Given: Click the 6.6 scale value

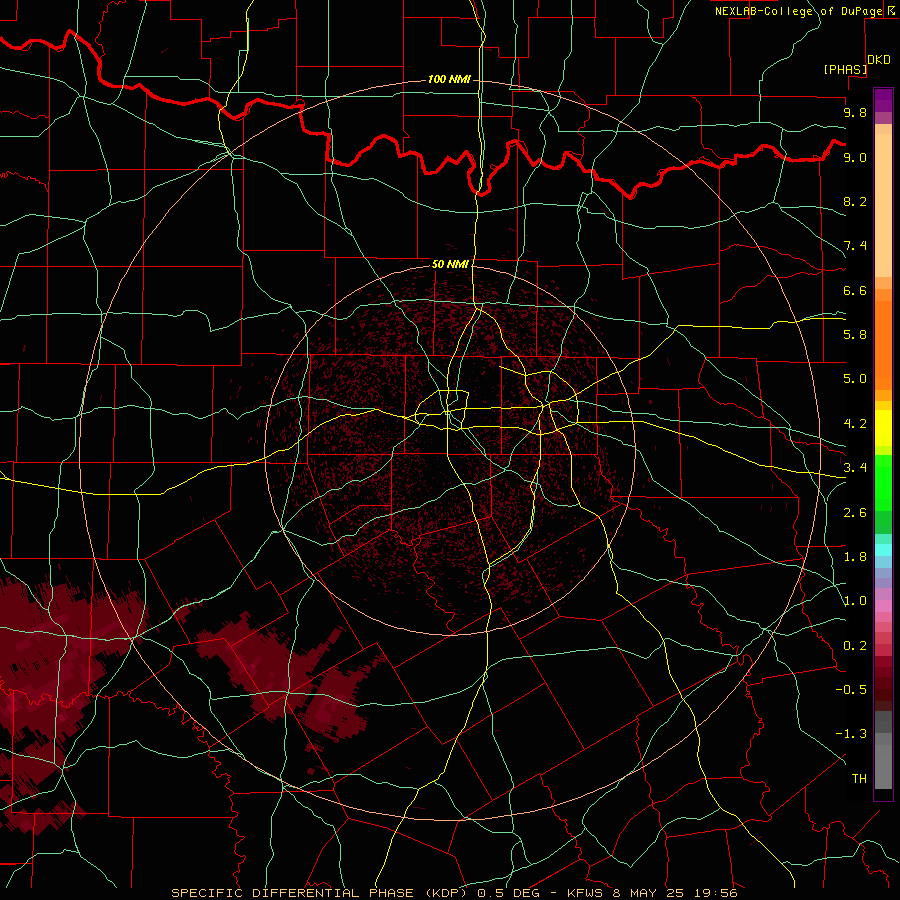Looking at the screenshot, I should click(855, 290).
